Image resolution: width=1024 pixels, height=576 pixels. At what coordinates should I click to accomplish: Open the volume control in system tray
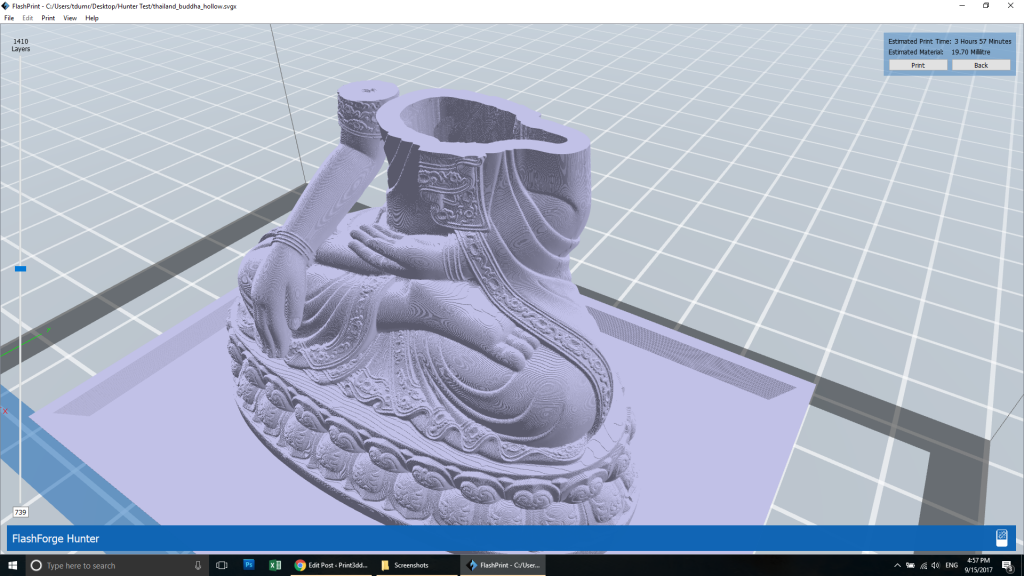pyautogui.click(x=935, y=565)
